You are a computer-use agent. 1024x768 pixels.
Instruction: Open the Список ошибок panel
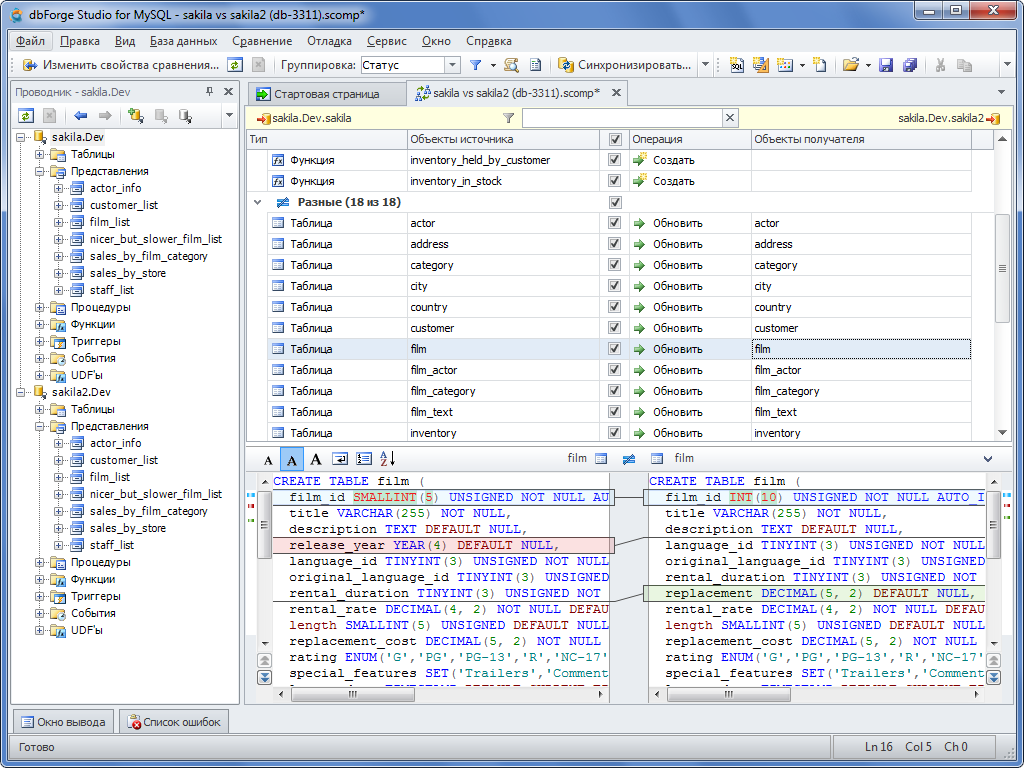(175, 722)
